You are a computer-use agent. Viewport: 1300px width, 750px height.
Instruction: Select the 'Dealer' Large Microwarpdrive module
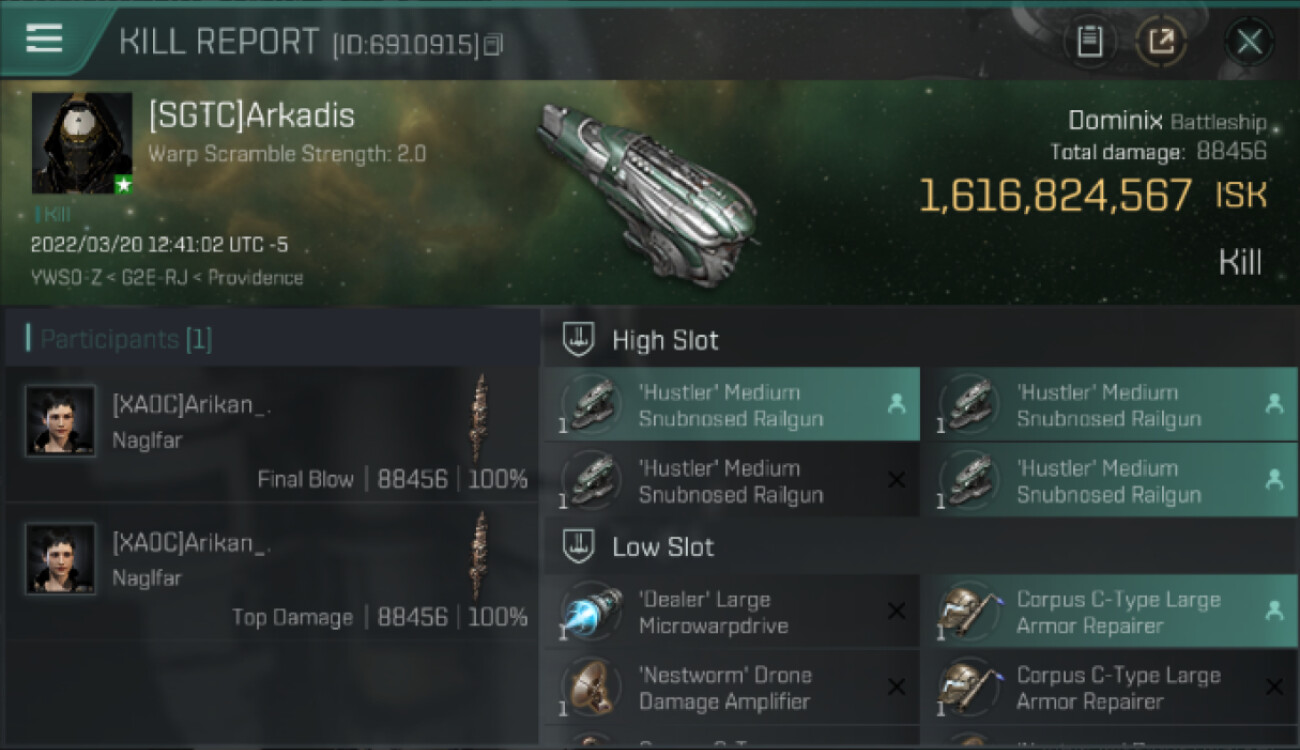(x=732, y=612)
